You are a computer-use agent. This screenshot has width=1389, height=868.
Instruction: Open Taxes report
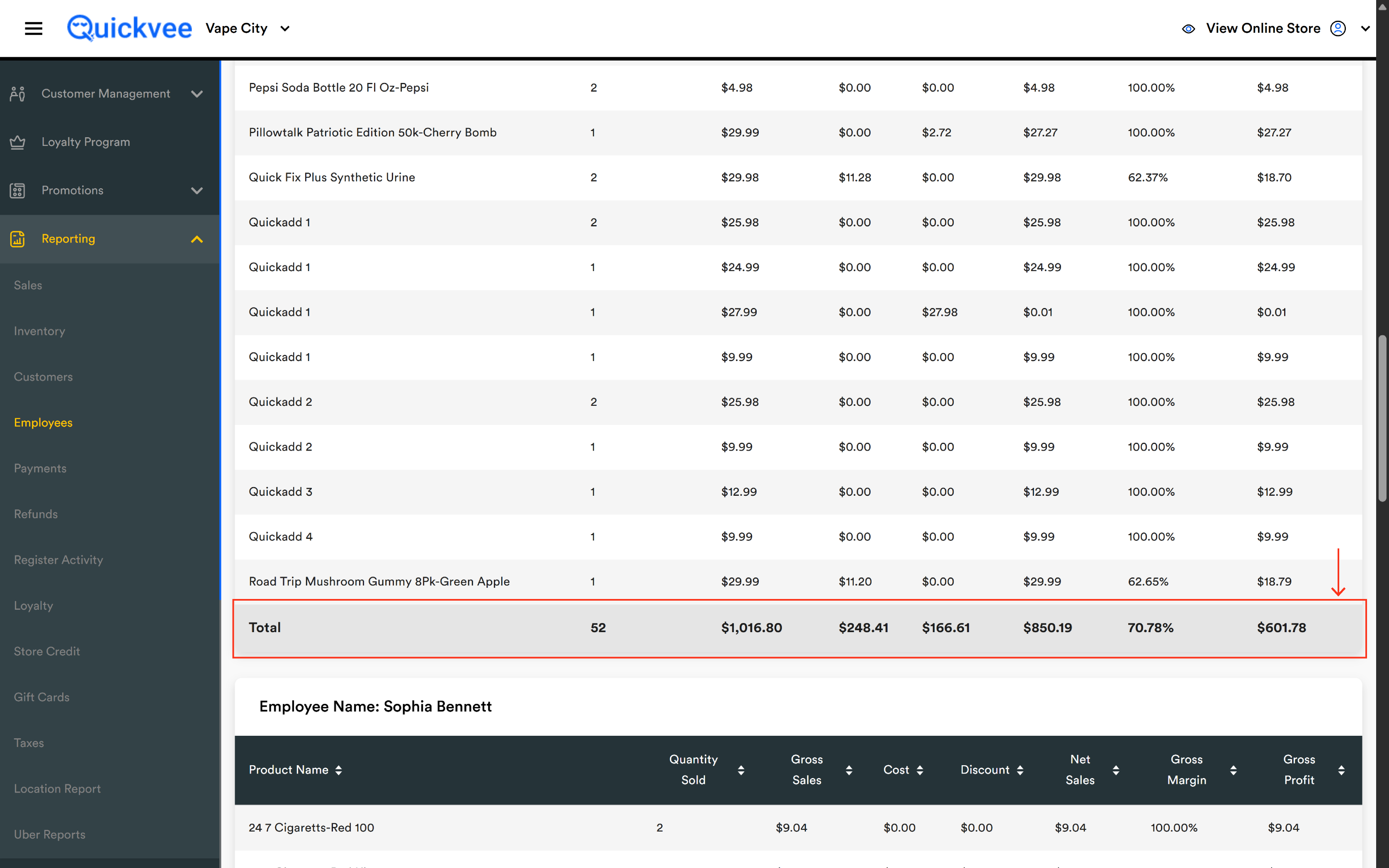coord(29,742)
